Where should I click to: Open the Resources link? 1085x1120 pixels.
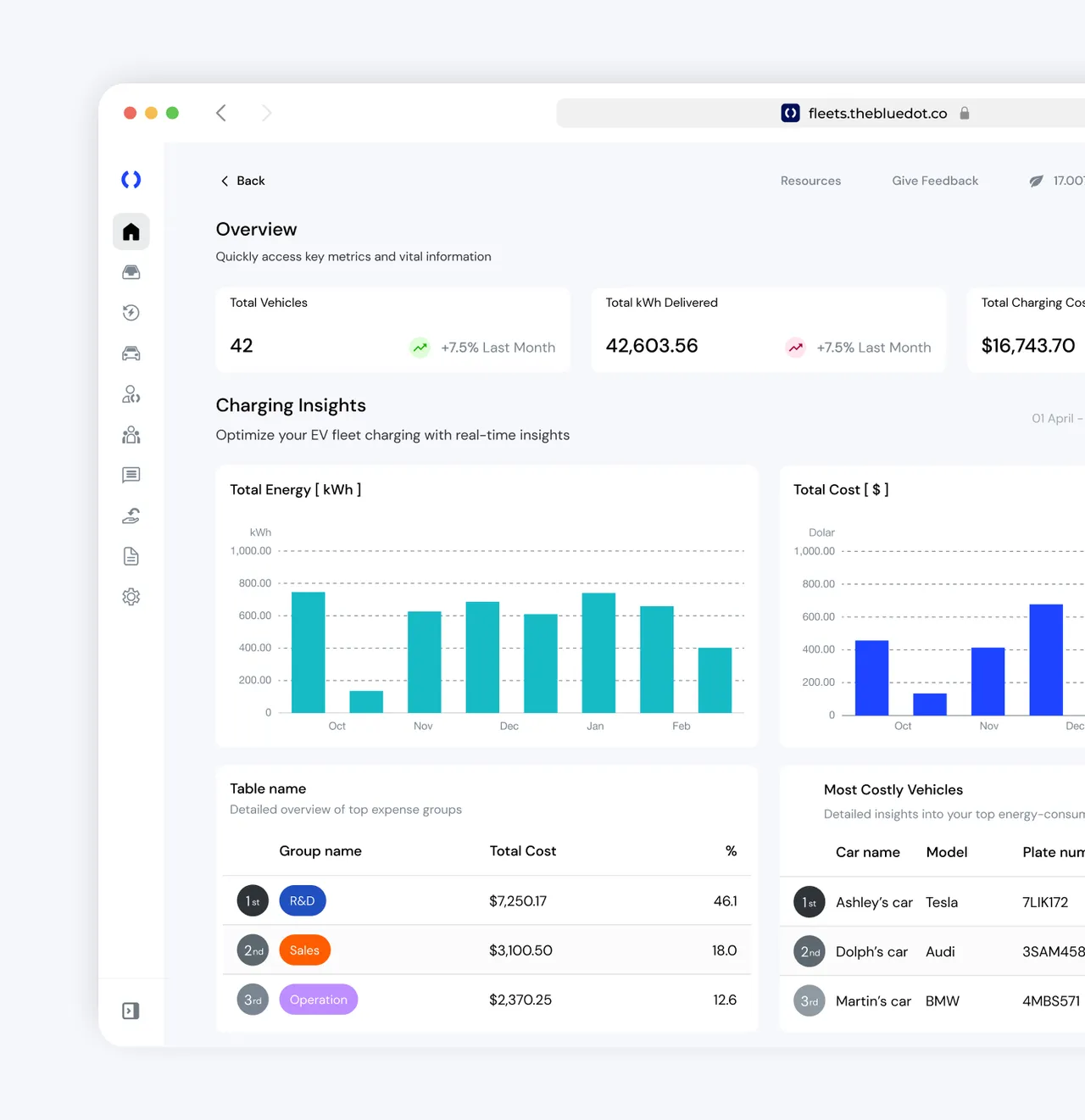pyautogui.click(x=810, y=181)
